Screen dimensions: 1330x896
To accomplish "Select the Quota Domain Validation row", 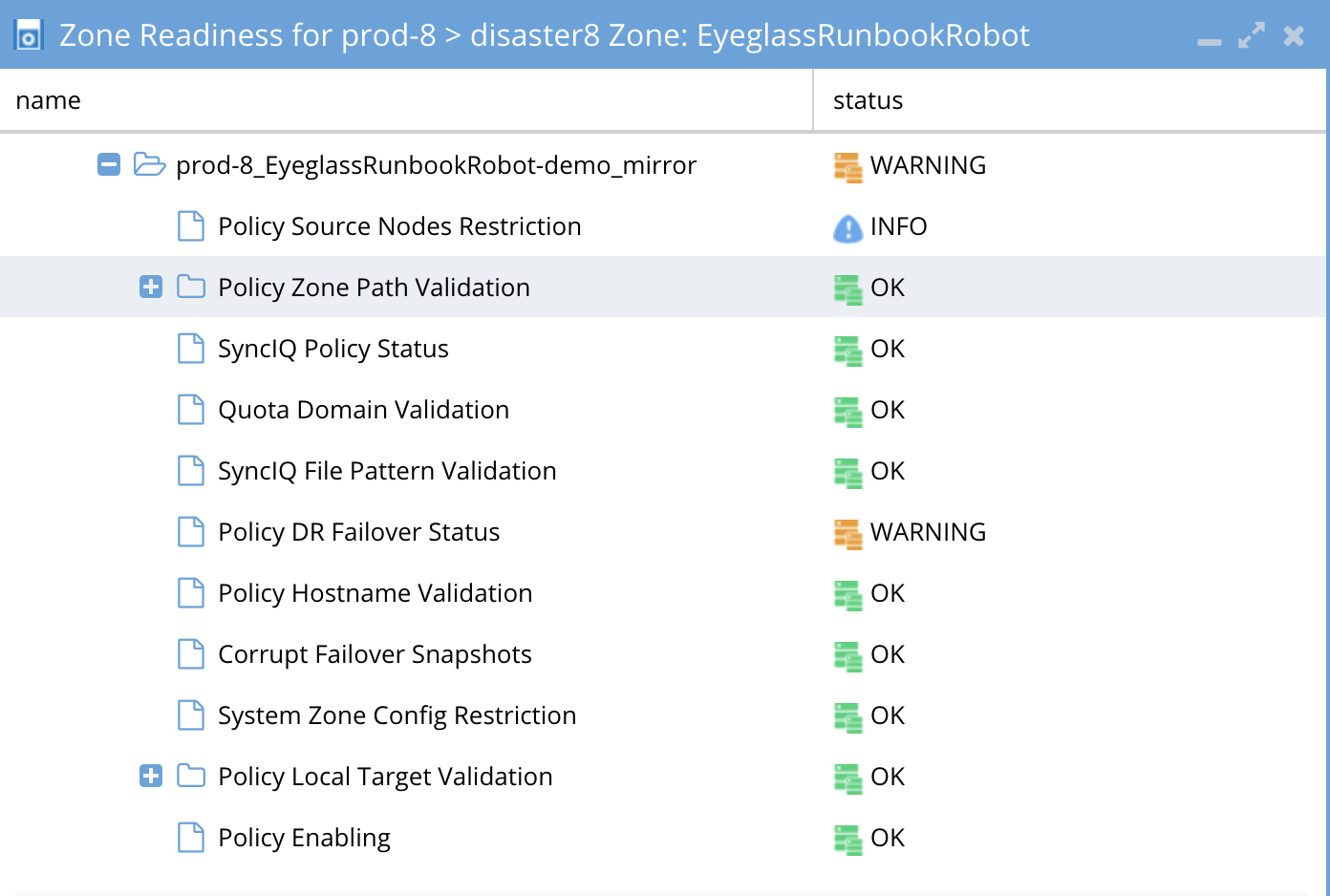I will (663, 410).
